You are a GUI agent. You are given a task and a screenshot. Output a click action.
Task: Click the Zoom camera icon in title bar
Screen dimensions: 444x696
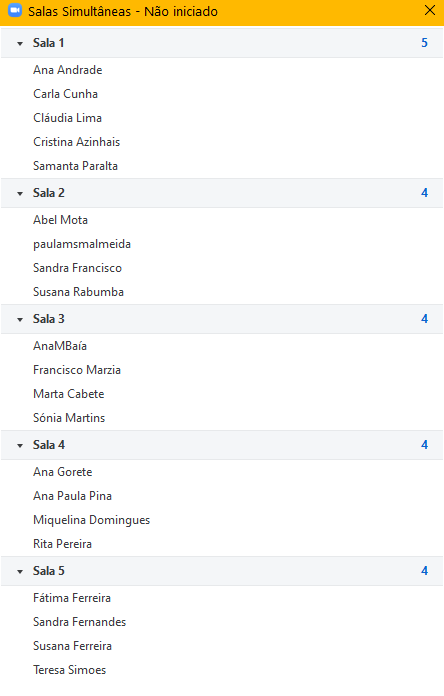tap(15, 10)
